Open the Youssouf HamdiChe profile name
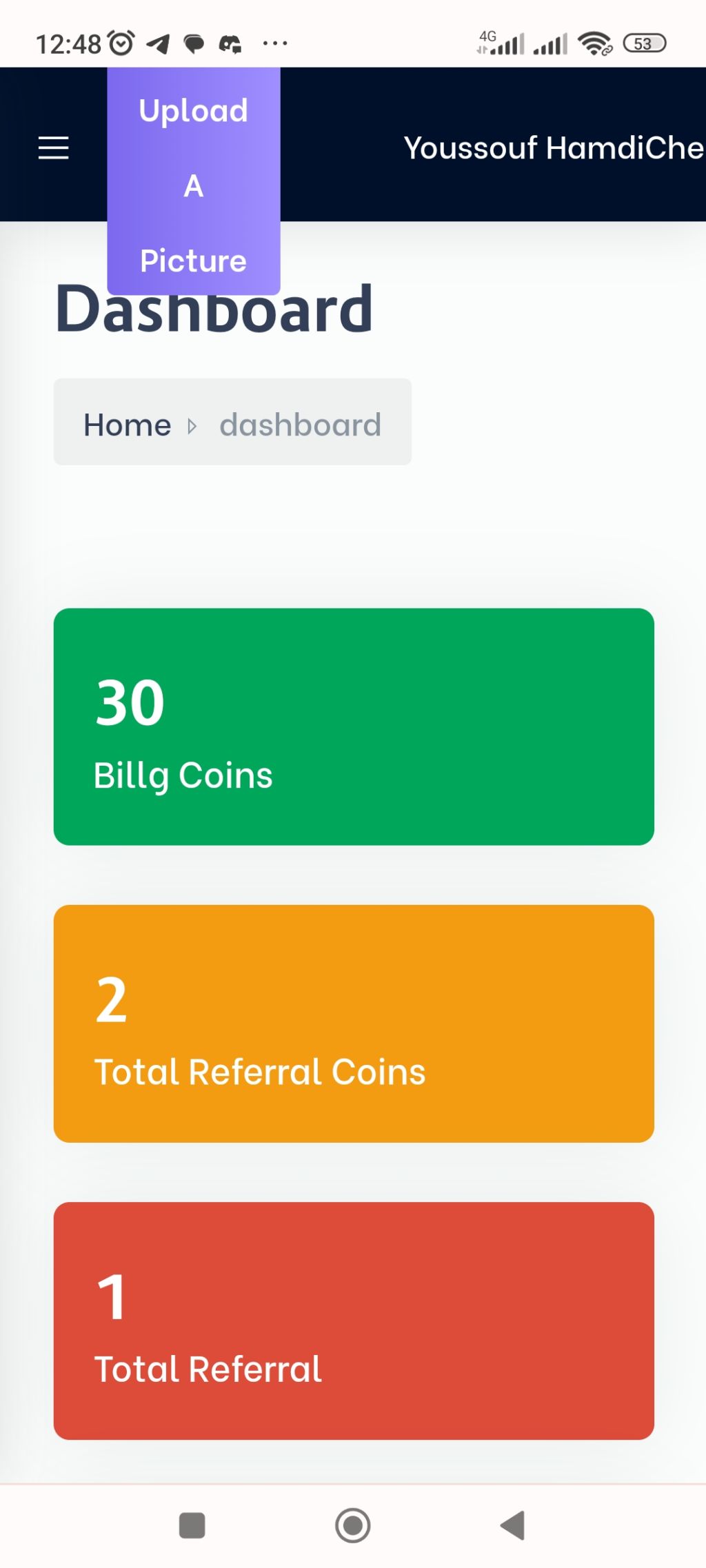Screen dimensions: 706x1568 (554, 147)
